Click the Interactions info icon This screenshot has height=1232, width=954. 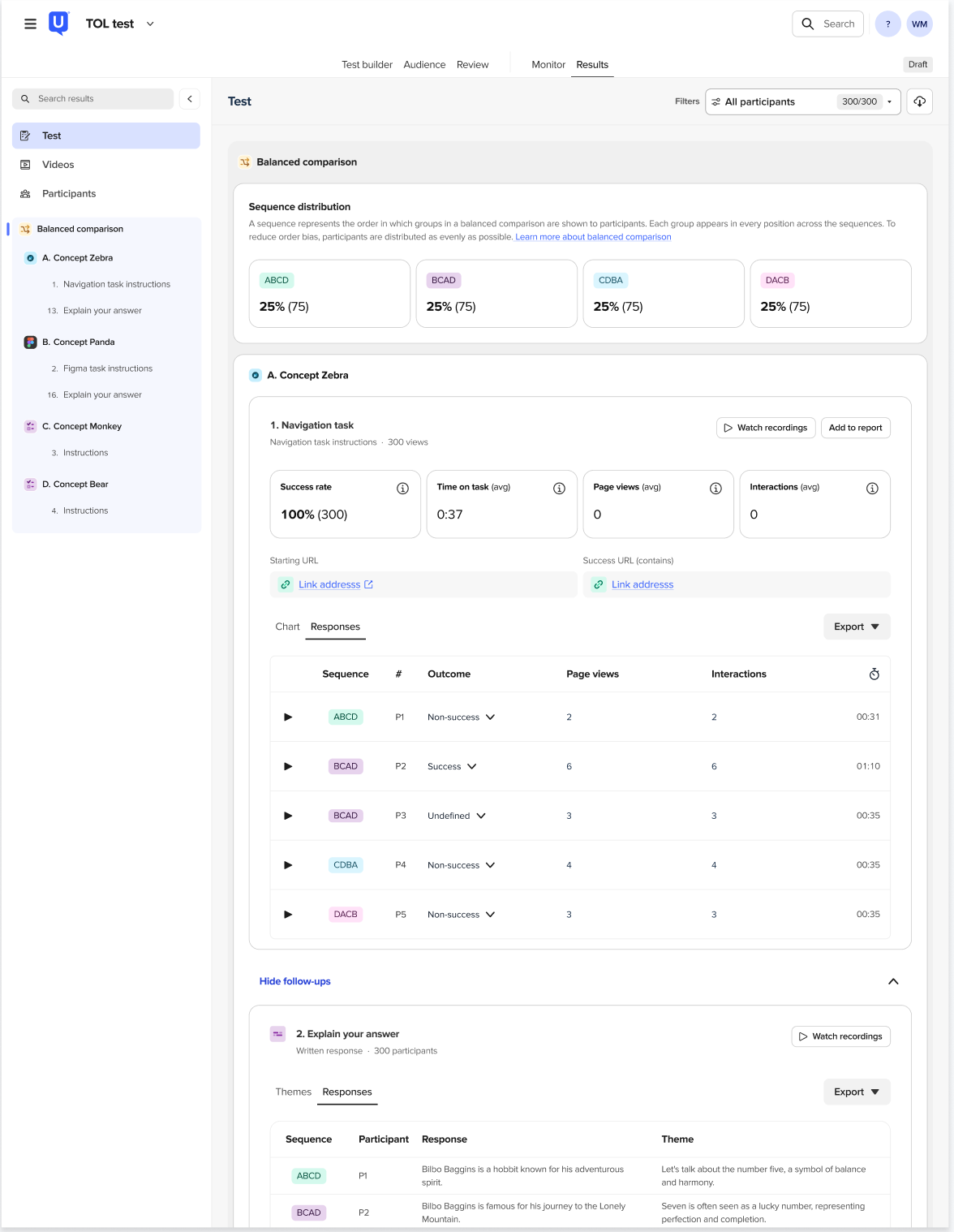tap(872, 488)
